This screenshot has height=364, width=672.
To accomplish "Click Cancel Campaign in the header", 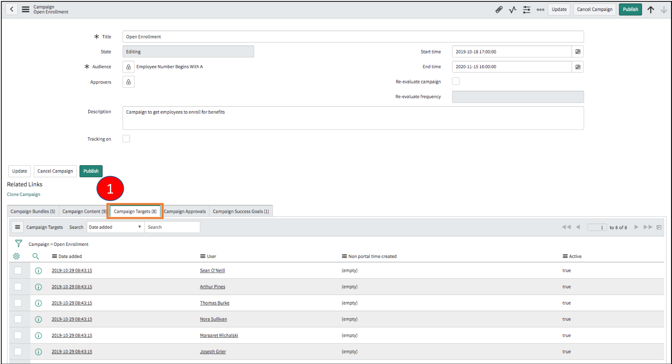I will tap(594, 9).
